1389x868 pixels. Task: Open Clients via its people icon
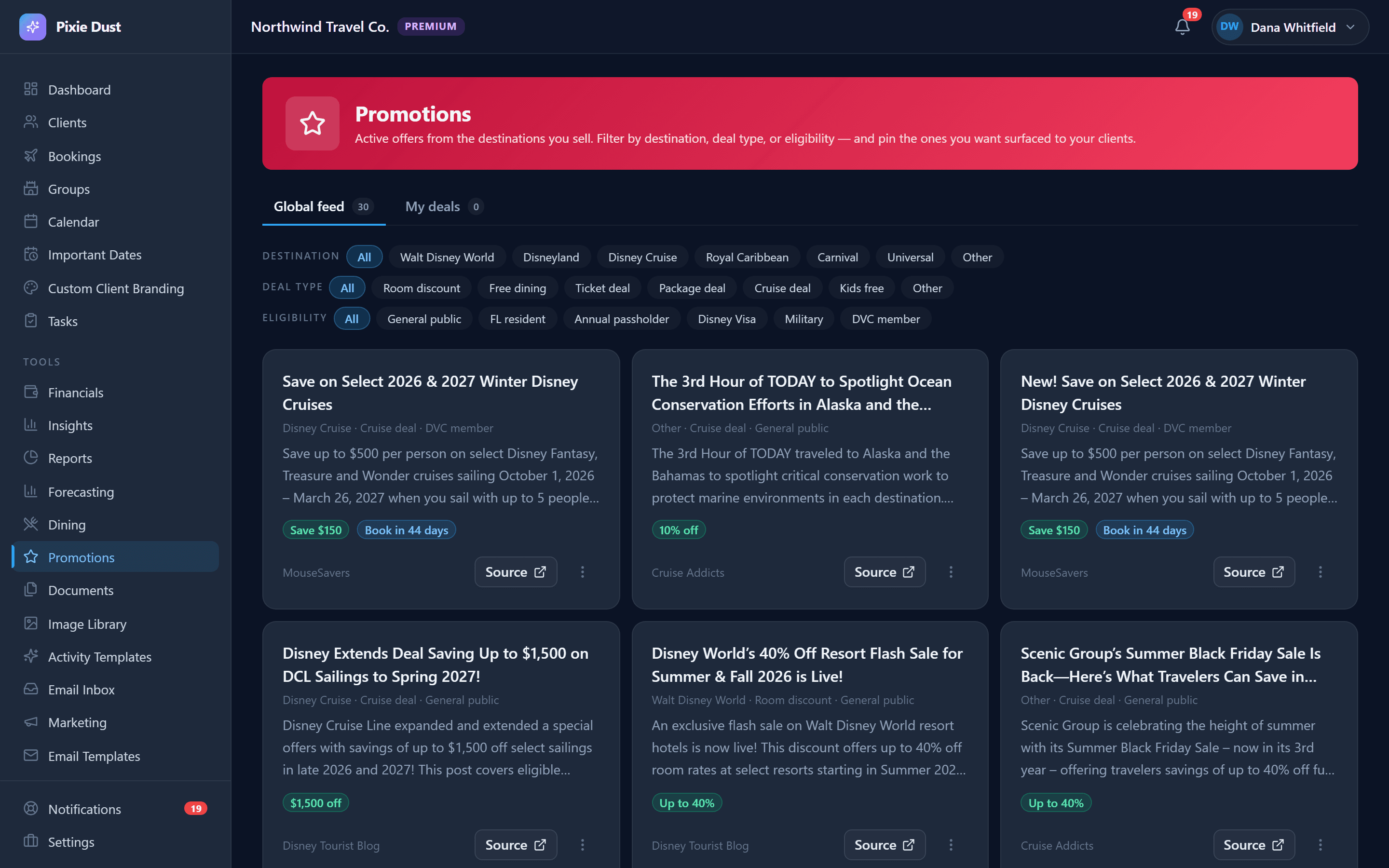pyautogui.click(x=31, y=122)
